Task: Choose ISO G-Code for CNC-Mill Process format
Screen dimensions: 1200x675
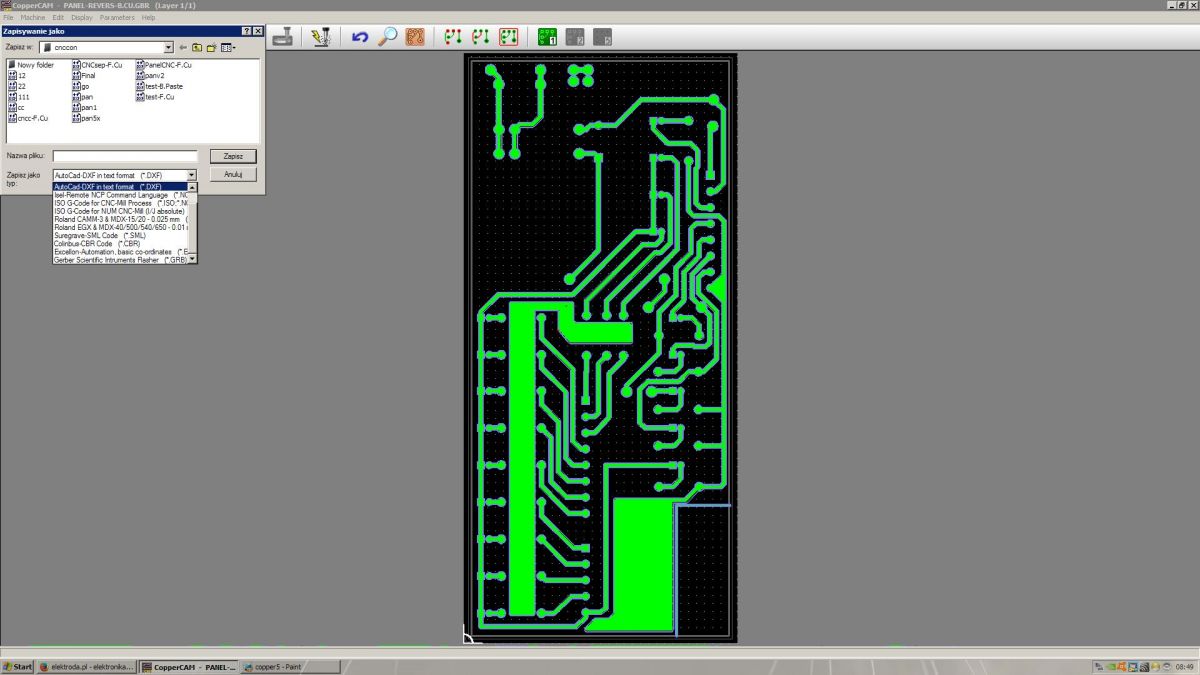Action: 120,203
